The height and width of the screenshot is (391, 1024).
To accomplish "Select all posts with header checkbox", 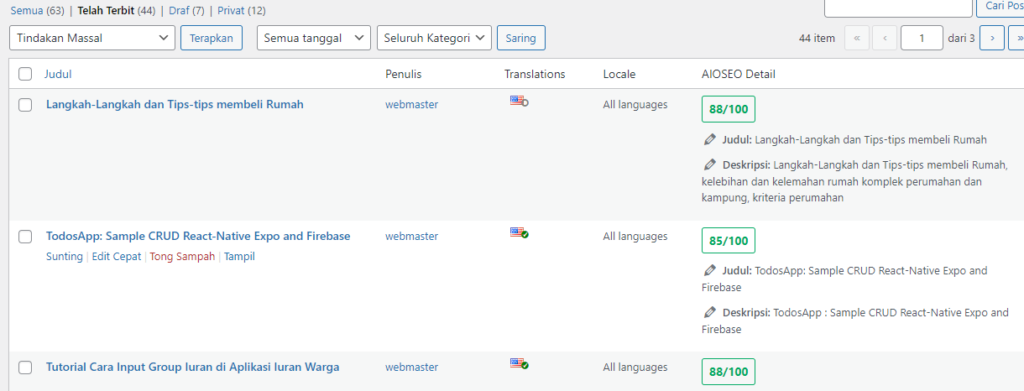I will click(x=25, y=74).
